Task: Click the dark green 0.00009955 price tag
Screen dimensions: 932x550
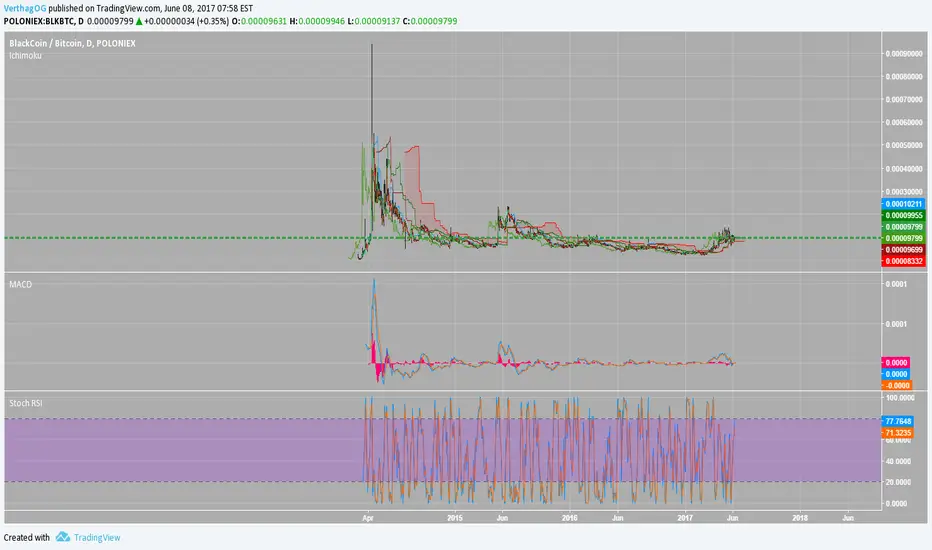Action: (x=903, y=215)
